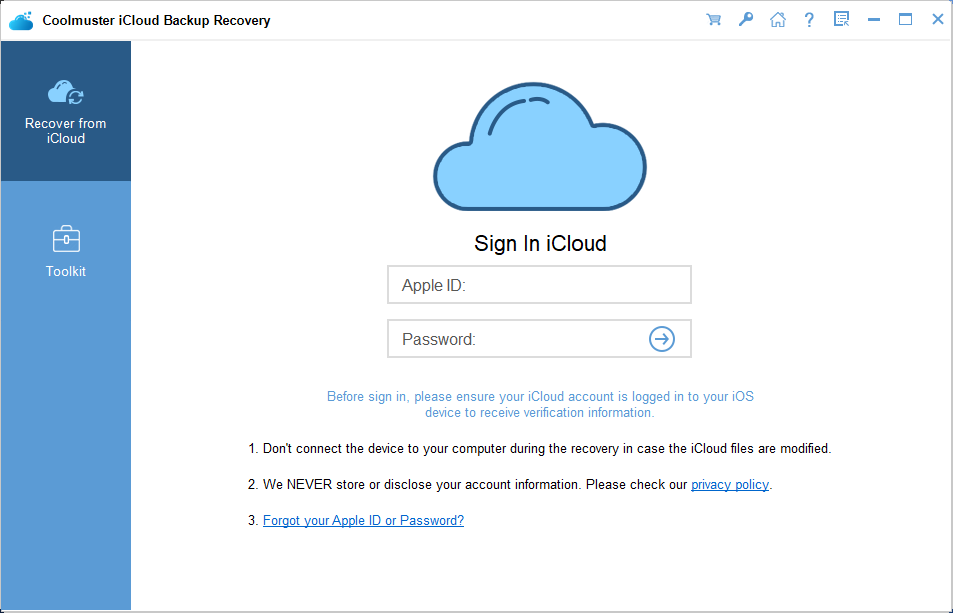Click the large iCloud cloud illustration
This screenshot has width=953, height=613.
(540, 146)
